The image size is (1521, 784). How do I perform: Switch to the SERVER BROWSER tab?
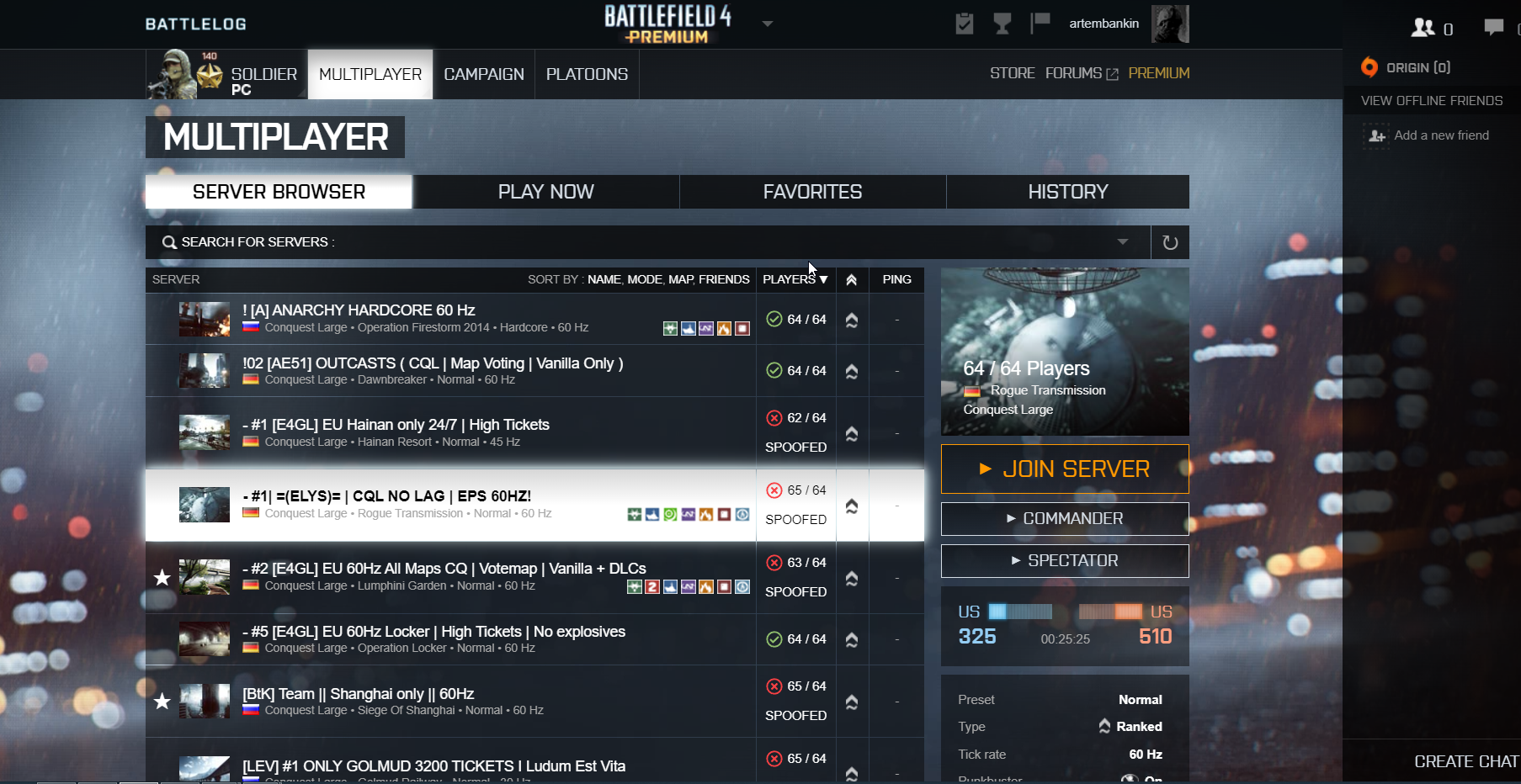pos(279,192)
